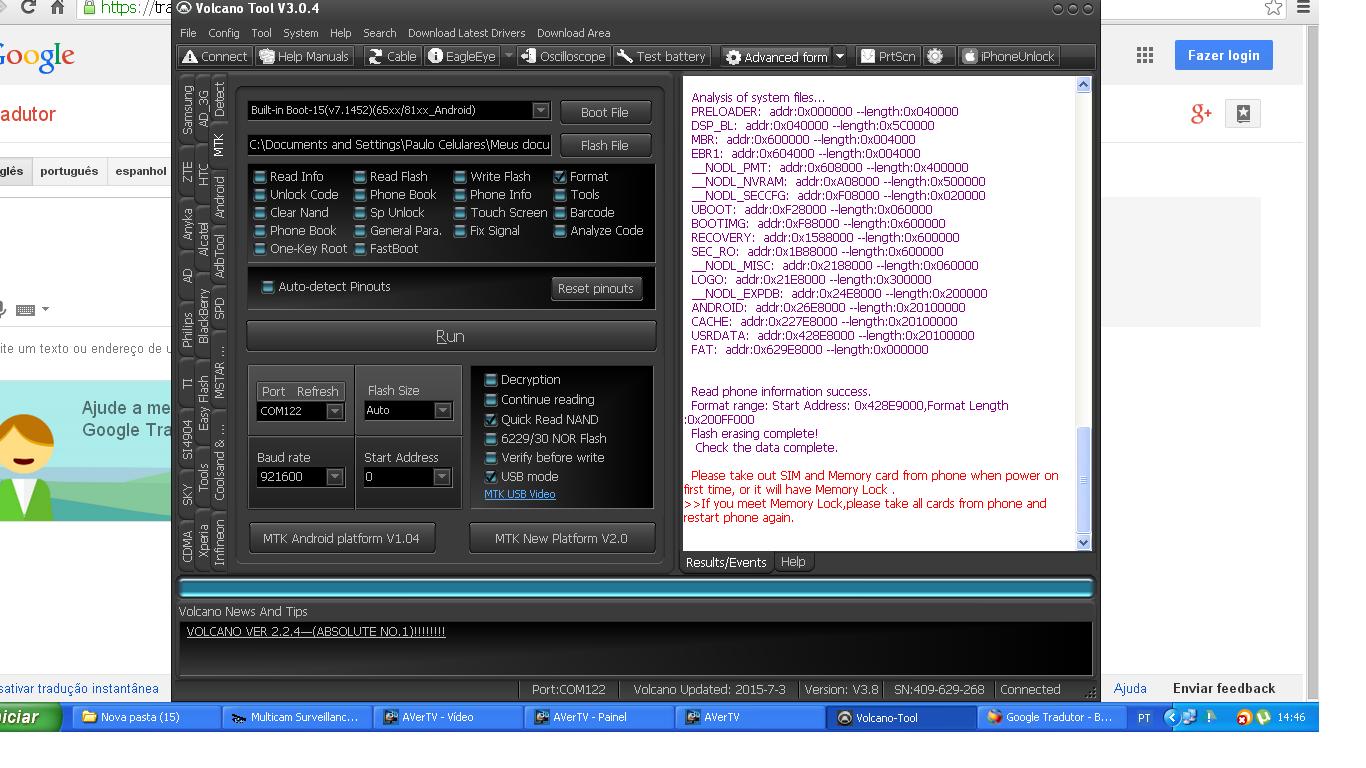Screen dimensions: 1366x768
Task: Open the Config menu
Action: [224, 33]
